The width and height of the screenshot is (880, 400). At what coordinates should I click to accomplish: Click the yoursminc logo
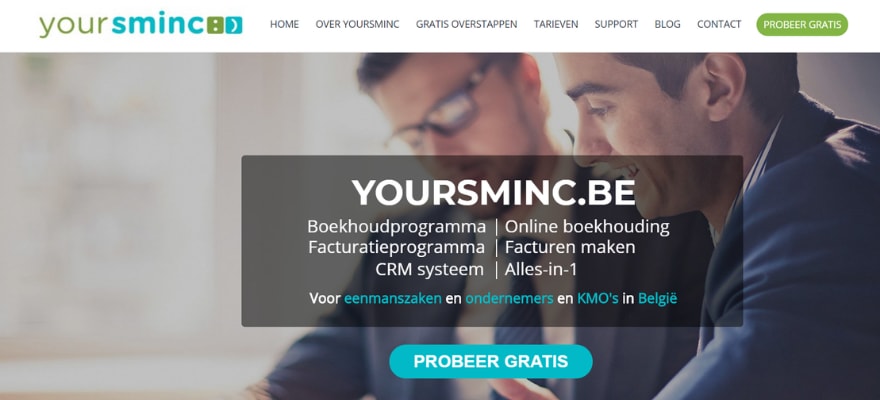pyautogui.click(x=140, y=25)
